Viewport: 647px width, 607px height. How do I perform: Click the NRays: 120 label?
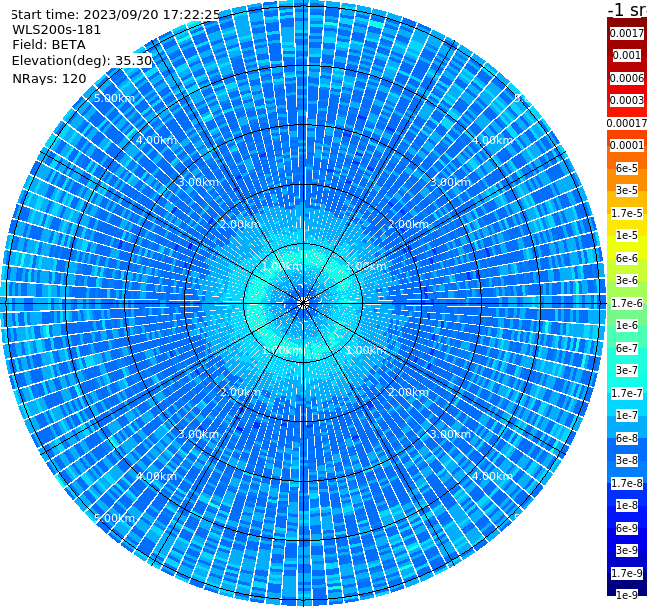(x=49, y=78)
